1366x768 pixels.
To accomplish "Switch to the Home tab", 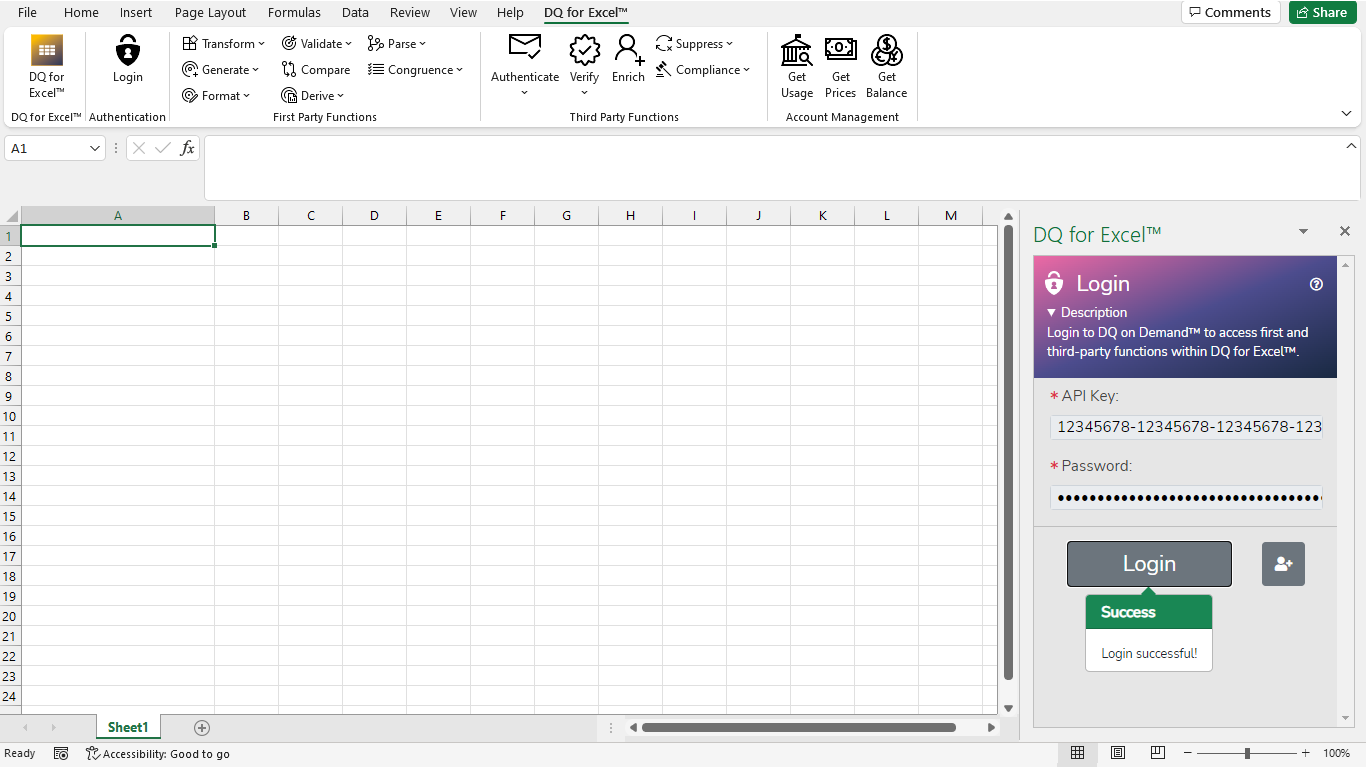I will pos(81,13).
